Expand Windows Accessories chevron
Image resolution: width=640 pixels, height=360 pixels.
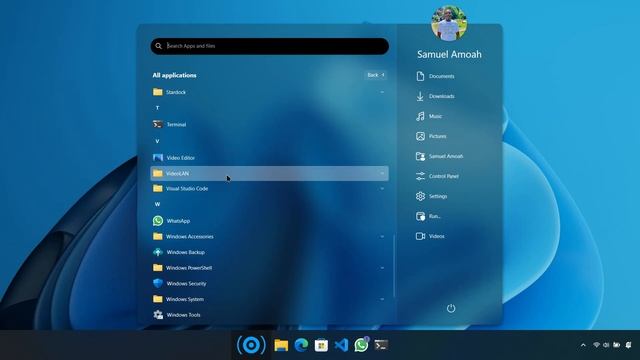coord(382,237)
